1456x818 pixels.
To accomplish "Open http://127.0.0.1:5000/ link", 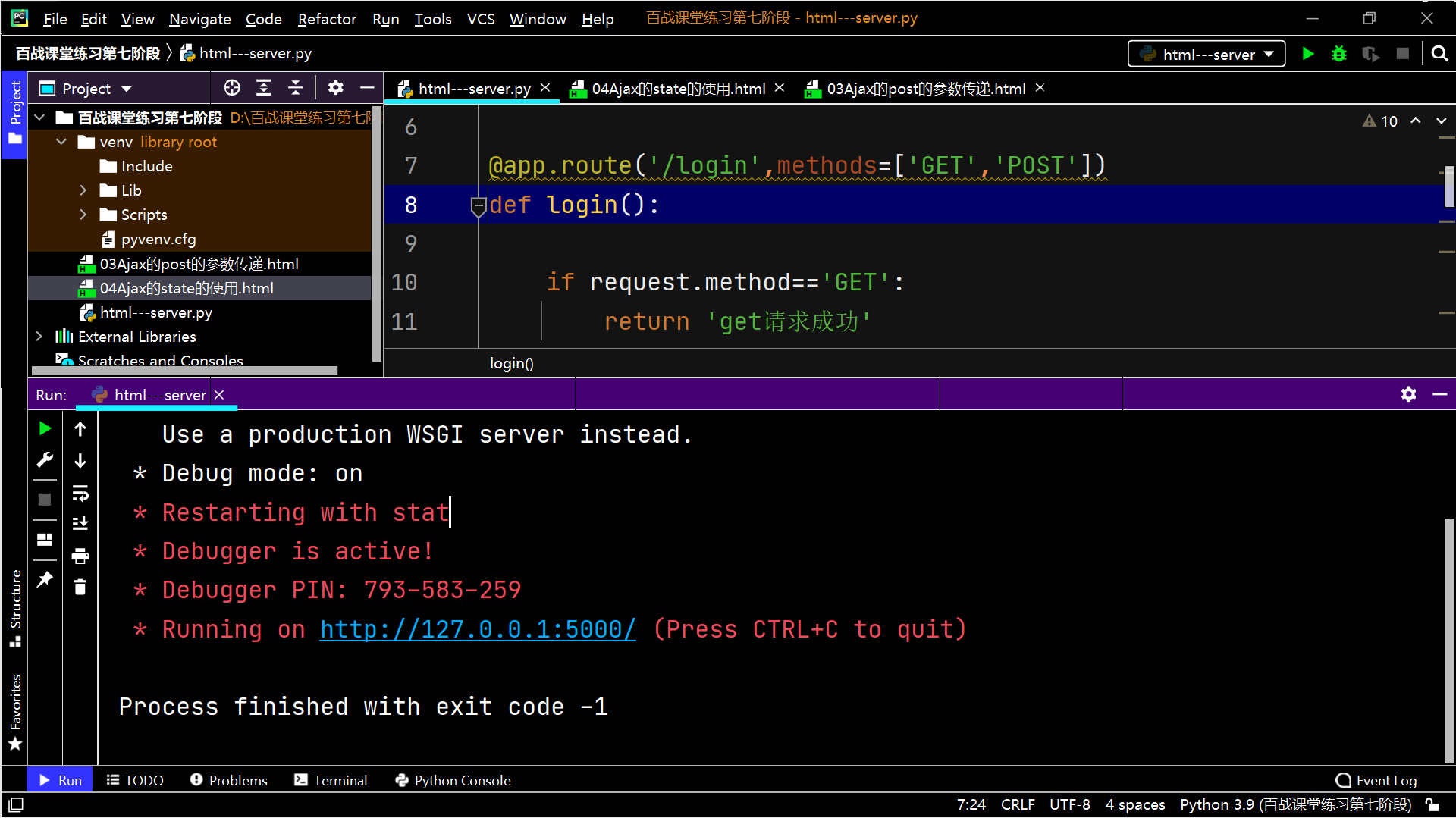I will (478, 629).
